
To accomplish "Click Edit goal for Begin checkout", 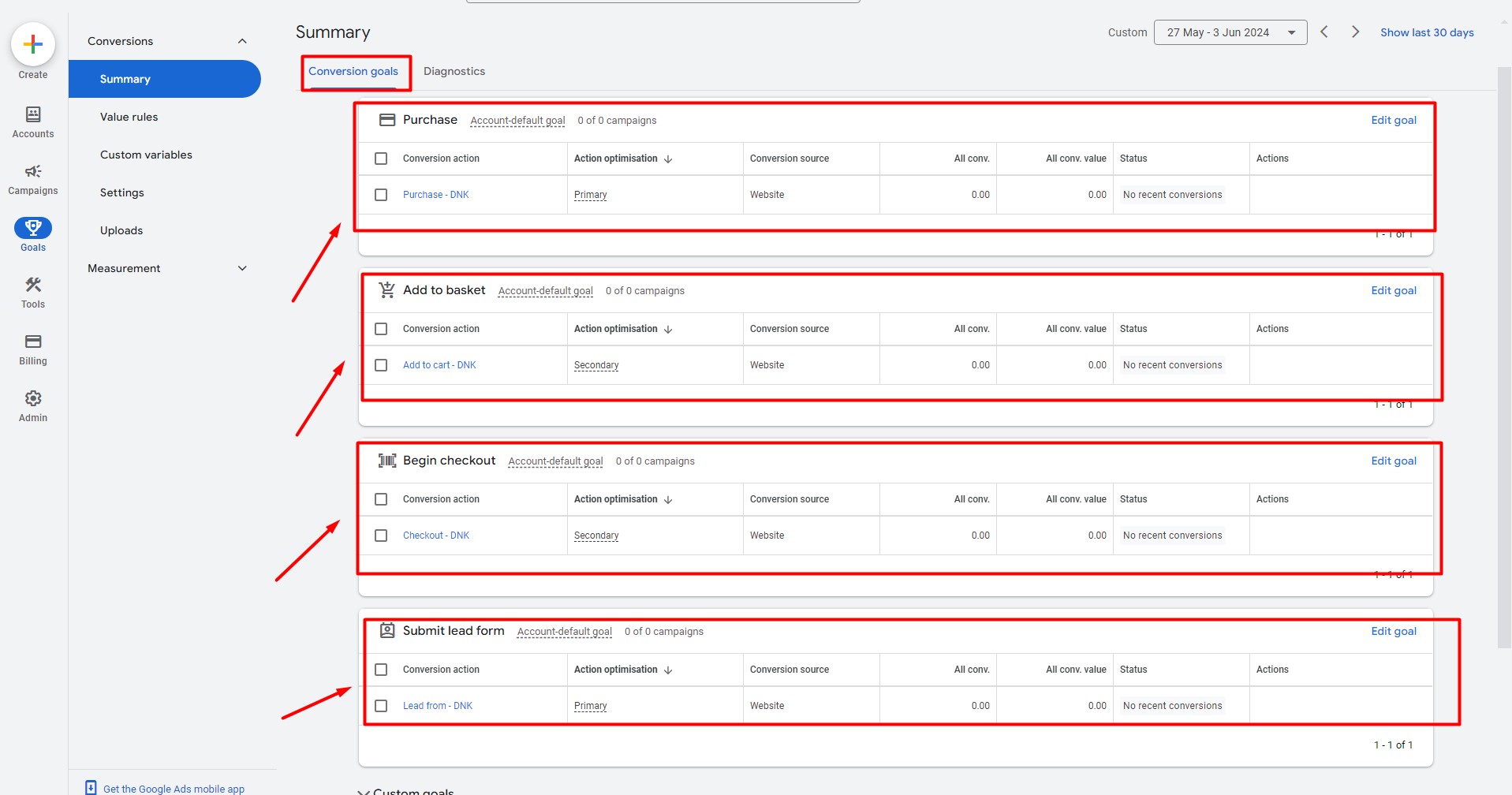I will (x=1394, y=461).
